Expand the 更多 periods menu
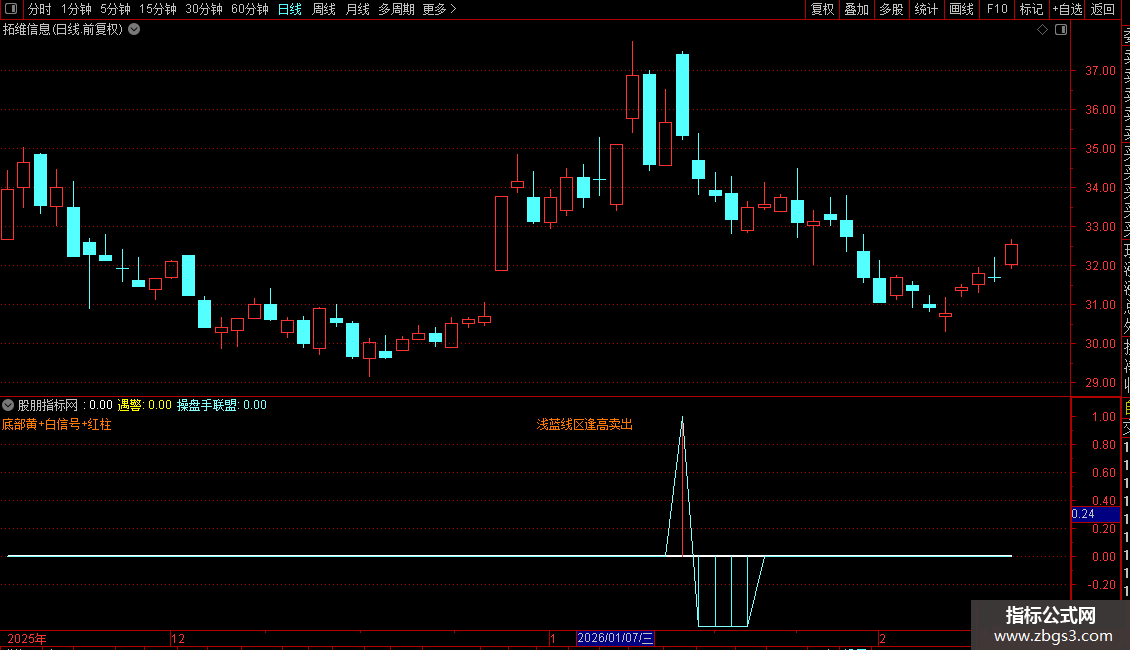The width and height of the screenshot is (1130, 650). [x=439, y=9]
